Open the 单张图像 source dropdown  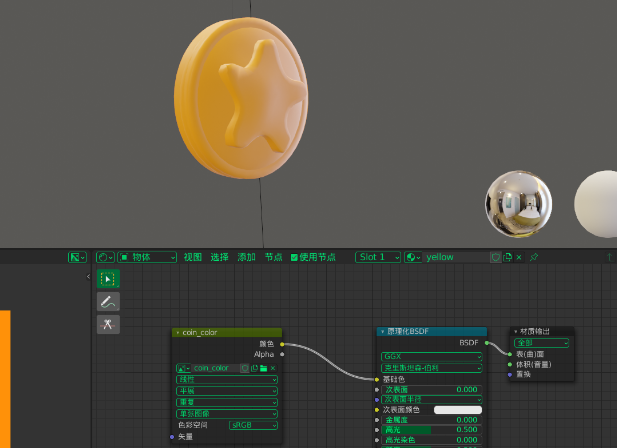[x=227, y=414]
